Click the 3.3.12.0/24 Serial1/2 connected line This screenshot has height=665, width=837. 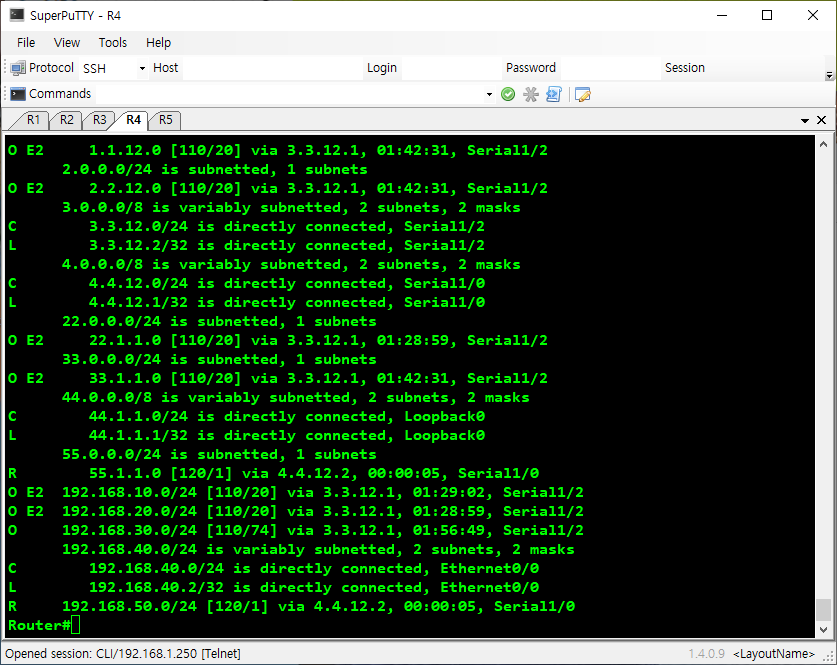tap(246, 226)
